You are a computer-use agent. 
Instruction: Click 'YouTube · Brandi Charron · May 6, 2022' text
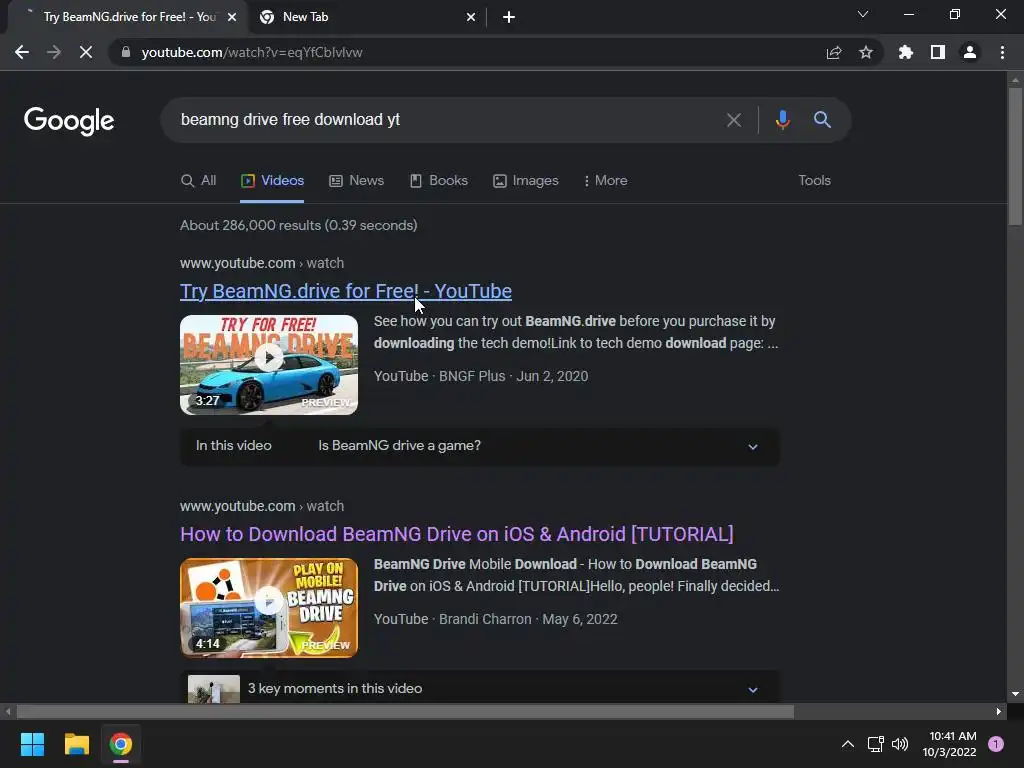[x=496, y=619]
